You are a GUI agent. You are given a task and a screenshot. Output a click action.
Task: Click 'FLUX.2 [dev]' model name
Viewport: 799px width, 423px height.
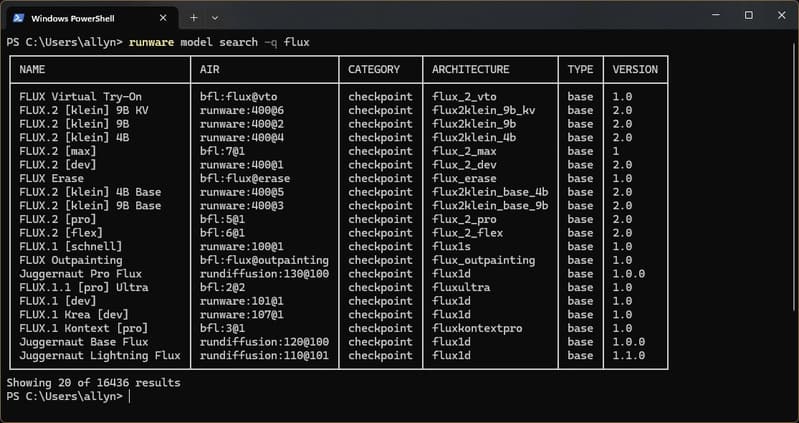point(58,165)
